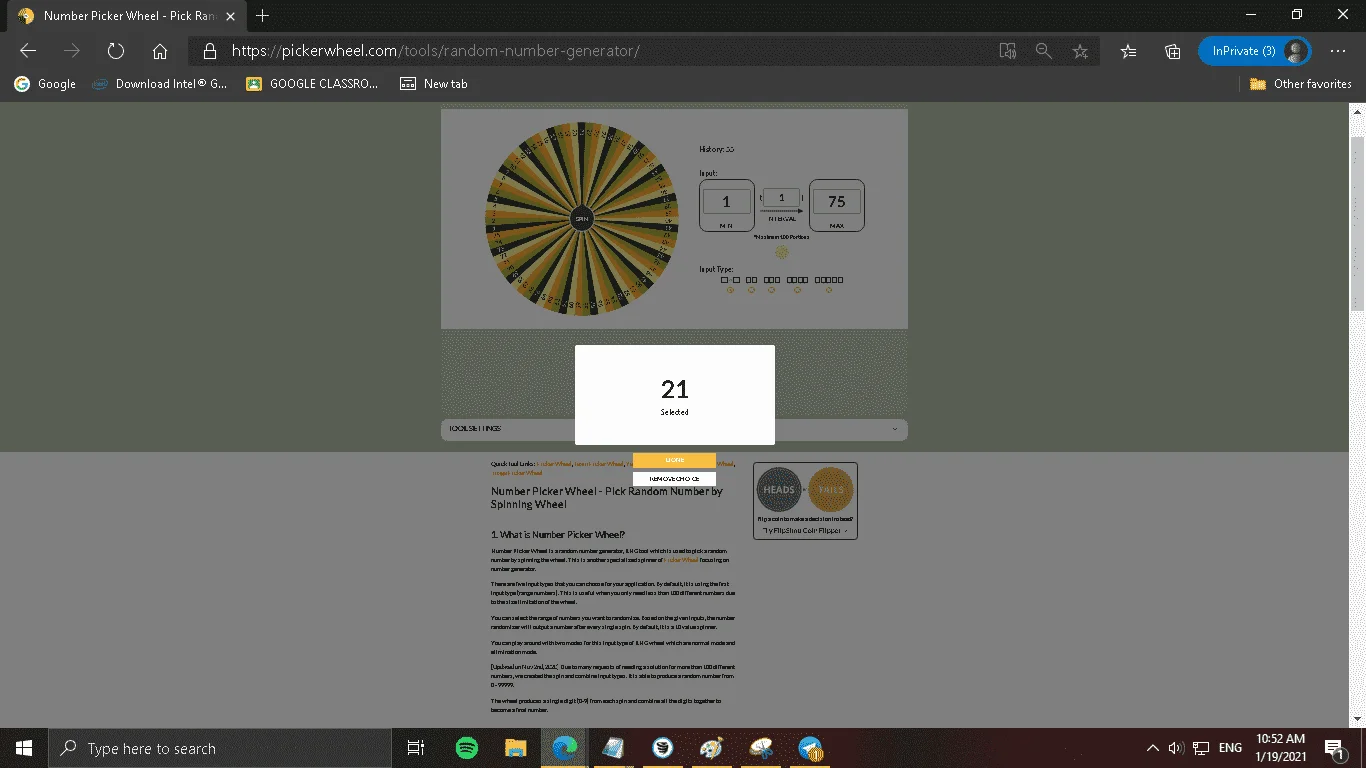Open the volume control in tray
This screenshot has width=1366, height=768.
pyautogui.click(x=1176, y=748)
